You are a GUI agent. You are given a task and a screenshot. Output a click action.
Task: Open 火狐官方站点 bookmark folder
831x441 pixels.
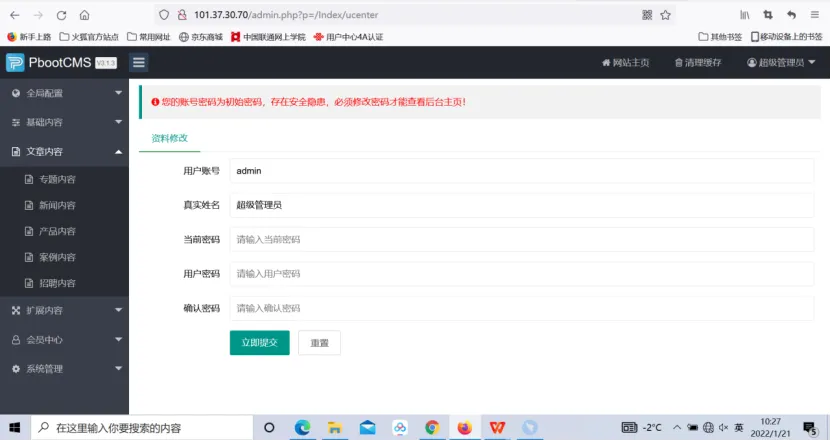pos(89,37)
